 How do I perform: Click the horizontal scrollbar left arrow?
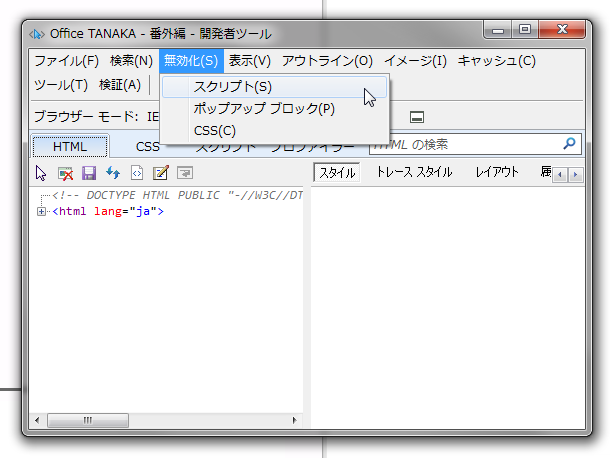coord(37,420)
